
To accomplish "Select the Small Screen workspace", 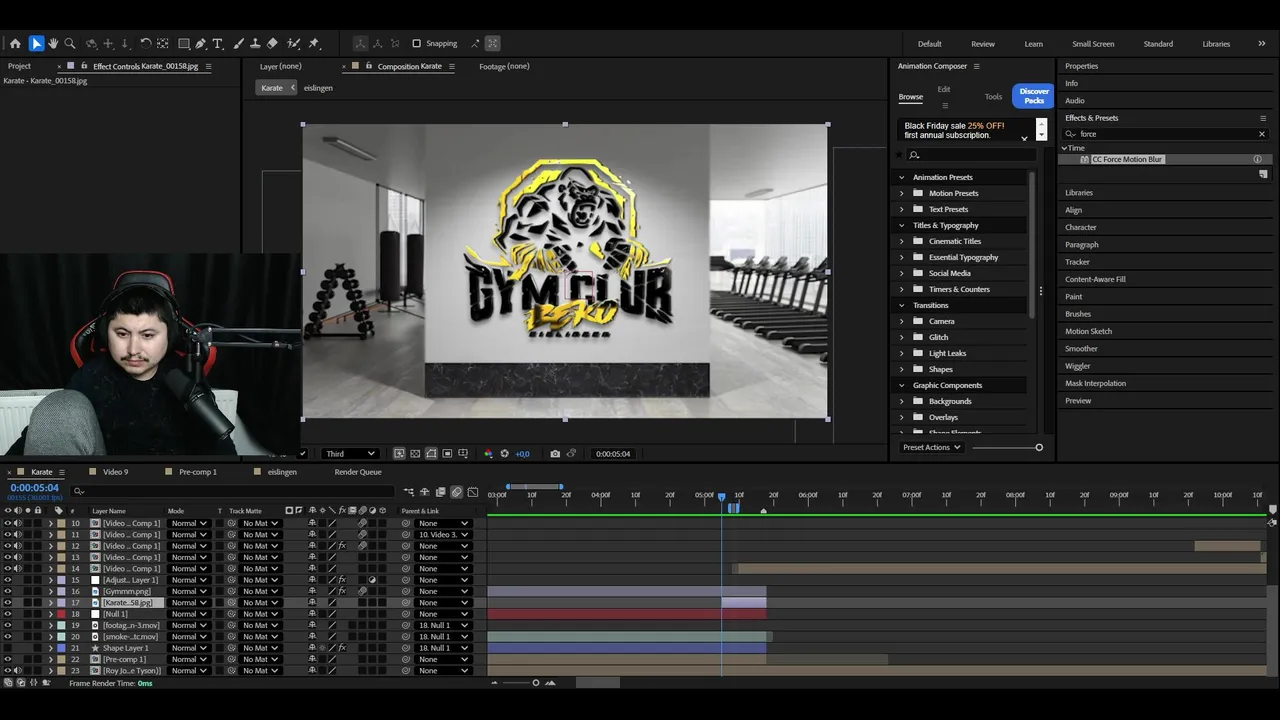I will pos(1093,44).
